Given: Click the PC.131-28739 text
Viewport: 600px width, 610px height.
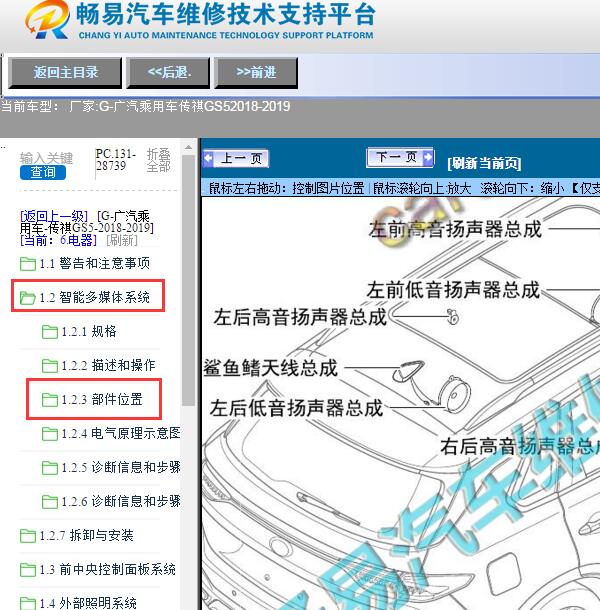Looking at the screenshot, I should pyautogui.click(x=116, y=160).
